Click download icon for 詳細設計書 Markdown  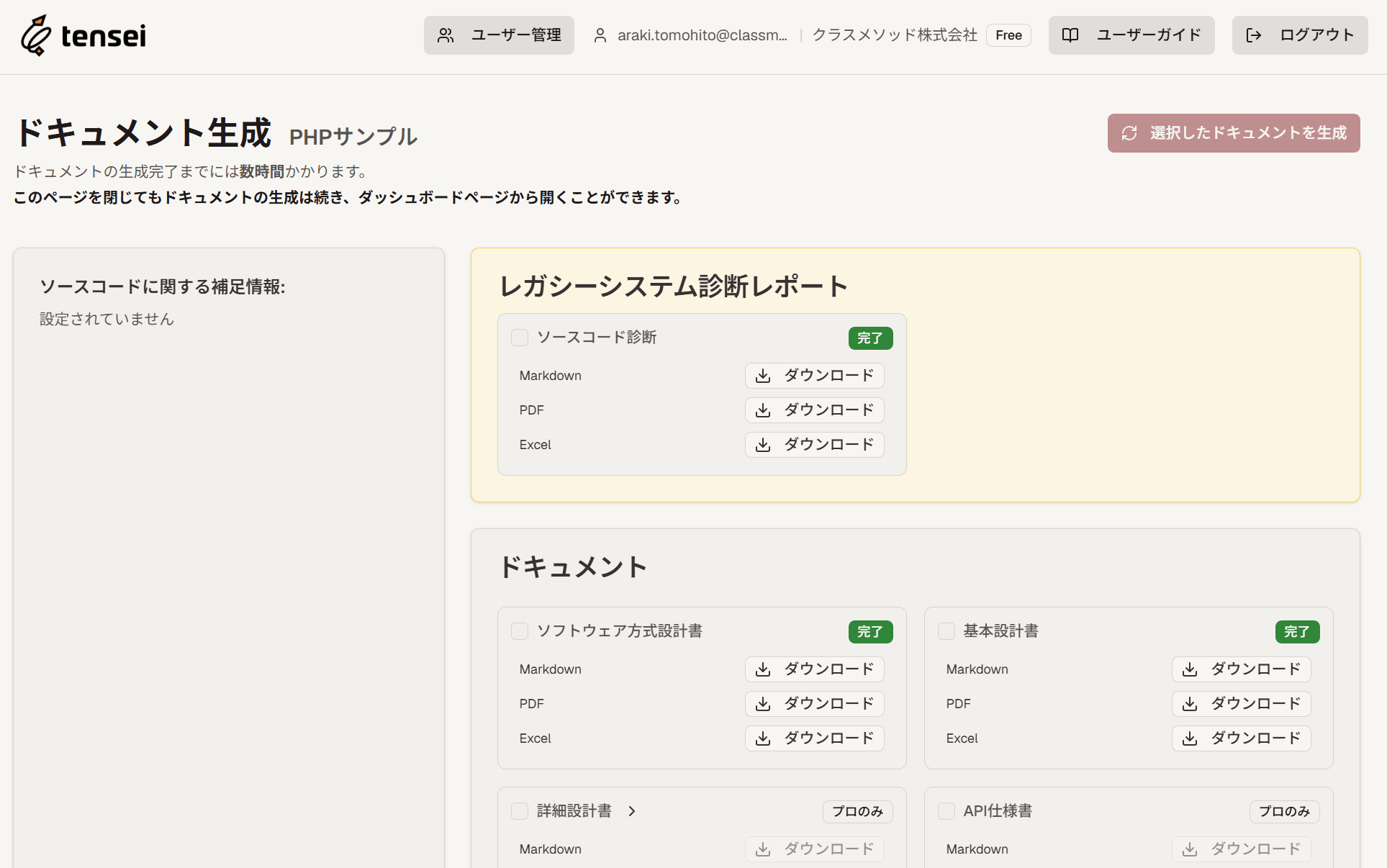(763, 849)
